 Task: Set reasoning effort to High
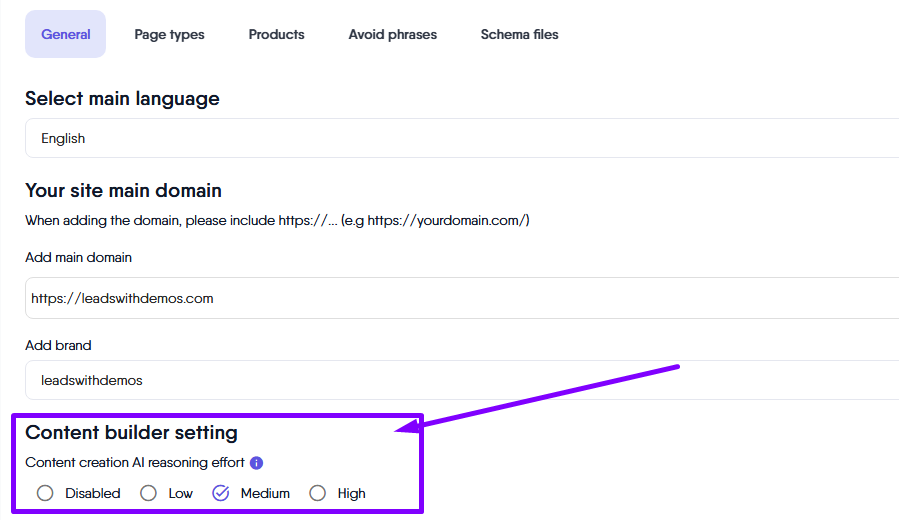point(318,493)
